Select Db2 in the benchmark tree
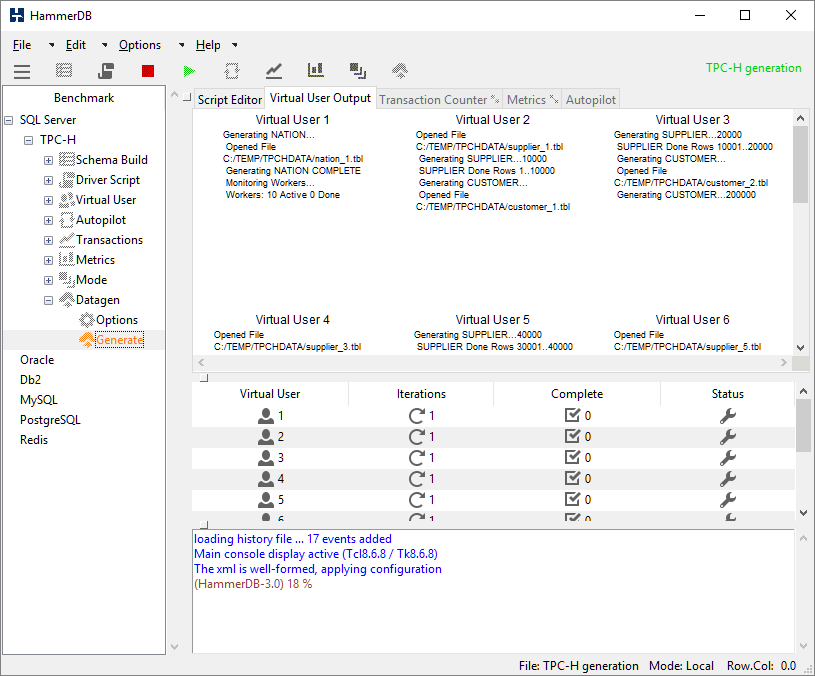 [30, 380]
